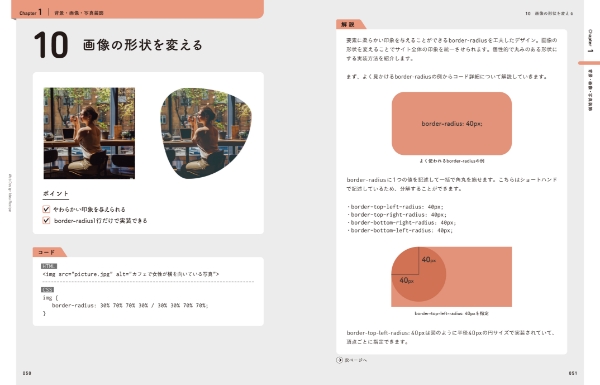Viewport: 600px width, 385px height.
Task: Click the Chapter 1 header label at top left
Action: coord(31,13)
